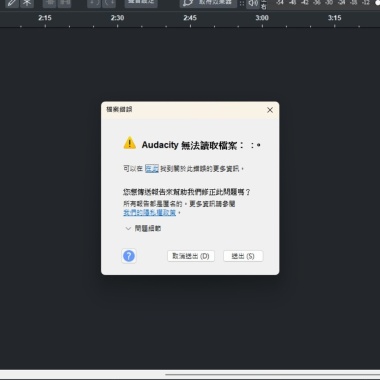Close the 檔案錯誤 error dialog

coord(270,110)
